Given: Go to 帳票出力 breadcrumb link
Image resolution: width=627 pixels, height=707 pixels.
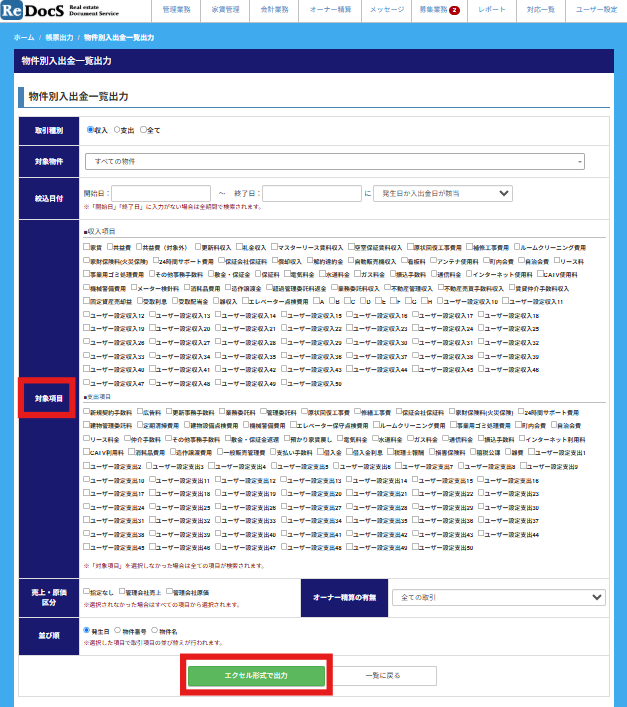Looking at the screenshot, I should [59, 37].
